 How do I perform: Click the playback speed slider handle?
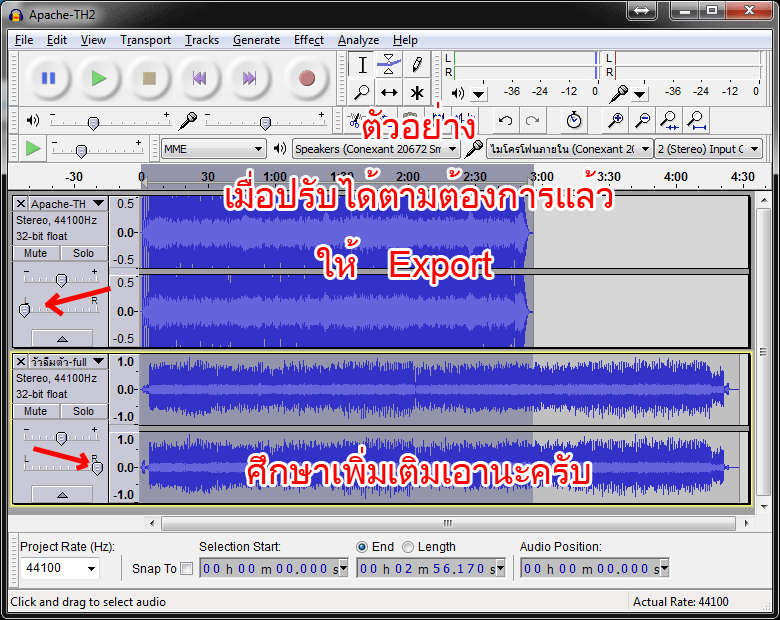pyautogui.click(x=81, y=151)
